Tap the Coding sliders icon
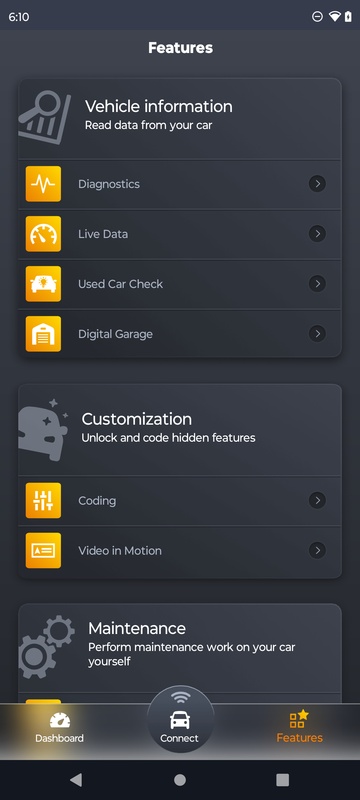Screen dimensions: 360x800 (x=43, y=501)
